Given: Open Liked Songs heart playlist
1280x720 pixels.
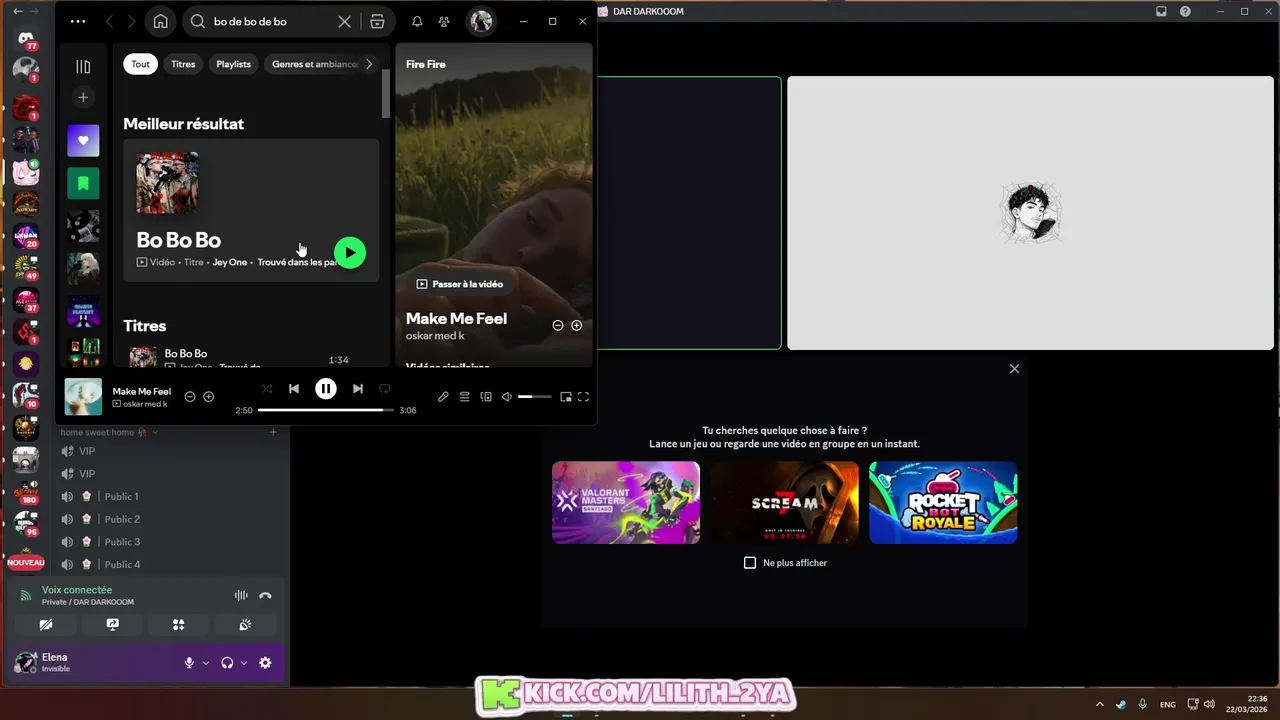Looking at the screenshot, I should [x=83, y=141].
